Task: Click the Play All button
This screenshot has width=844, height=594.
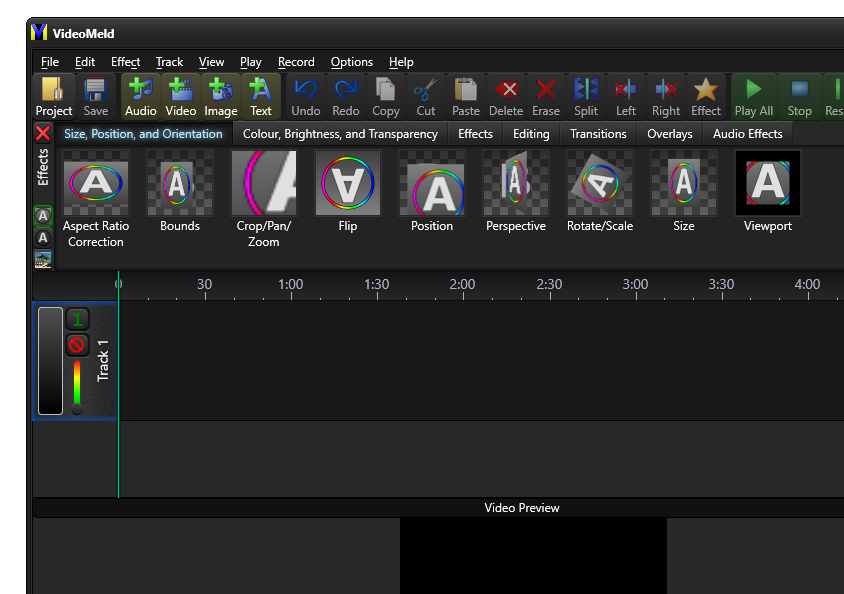Action: 755,95
